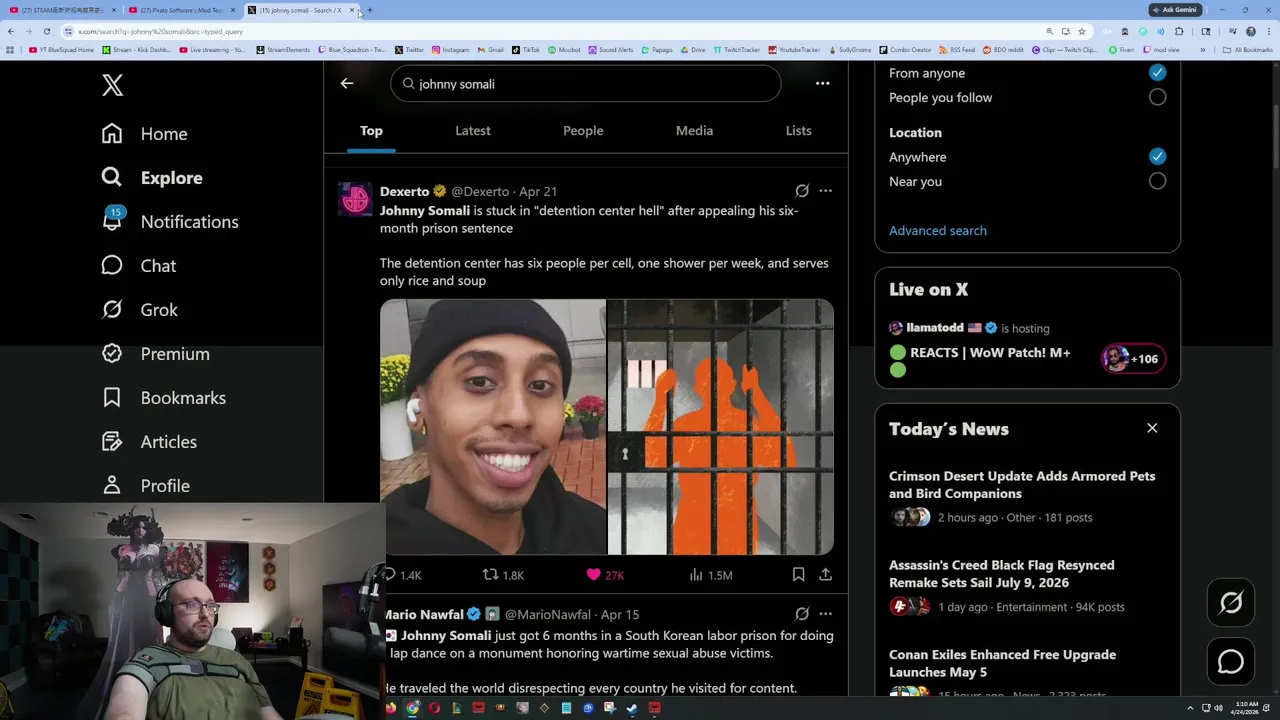Select From anyone filter option
The image size is (1280, 720).
pyautogui.click(x=1157, y=73)
